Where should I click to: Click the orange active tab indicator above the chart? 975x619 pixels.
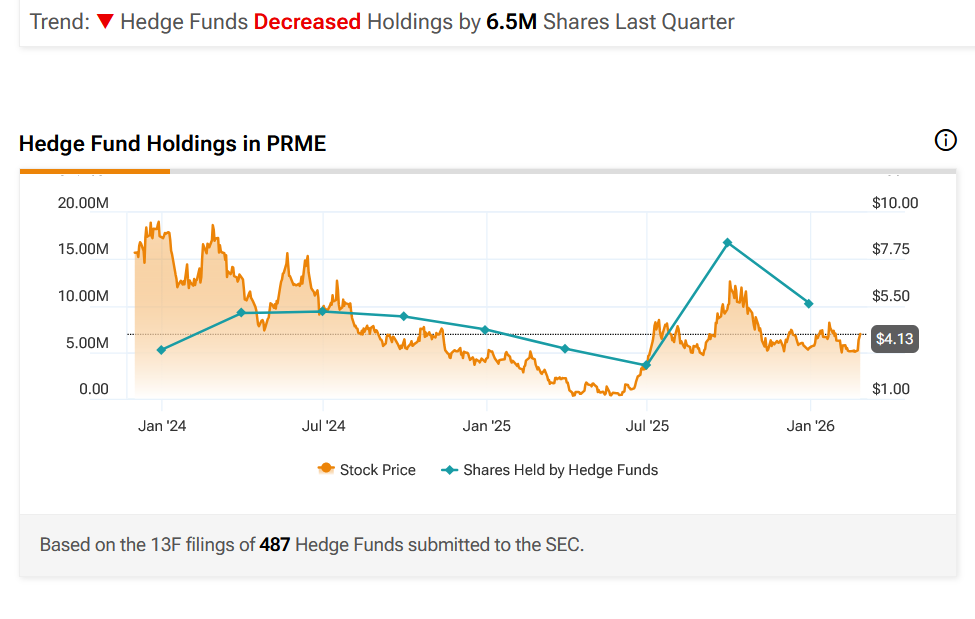94,171
